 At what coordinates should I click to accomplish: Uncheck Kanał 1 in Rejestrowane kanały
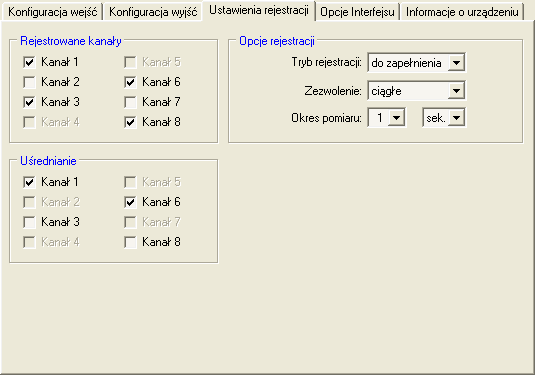click(29, 62)
